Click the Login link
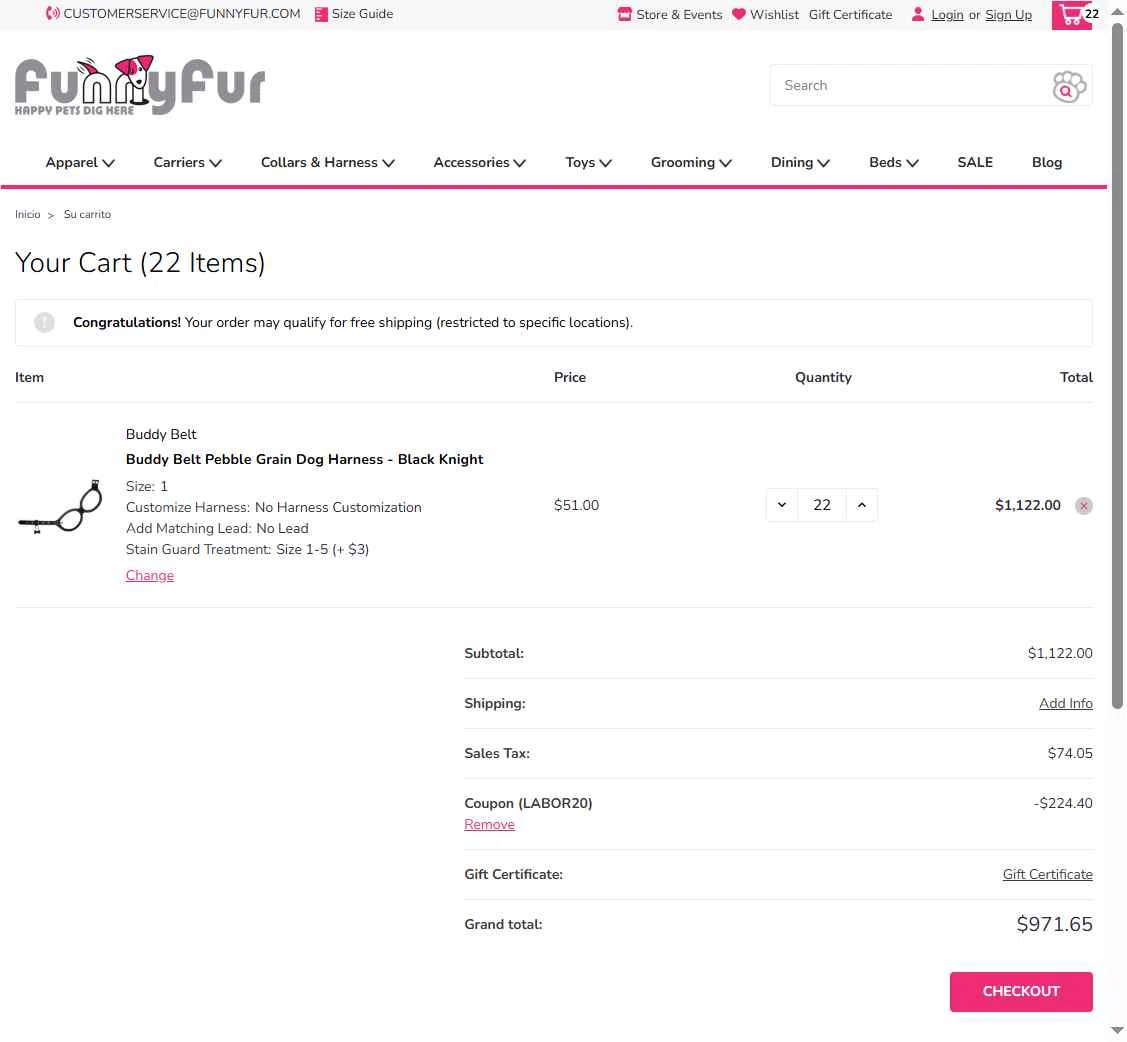 pos(947,15)
